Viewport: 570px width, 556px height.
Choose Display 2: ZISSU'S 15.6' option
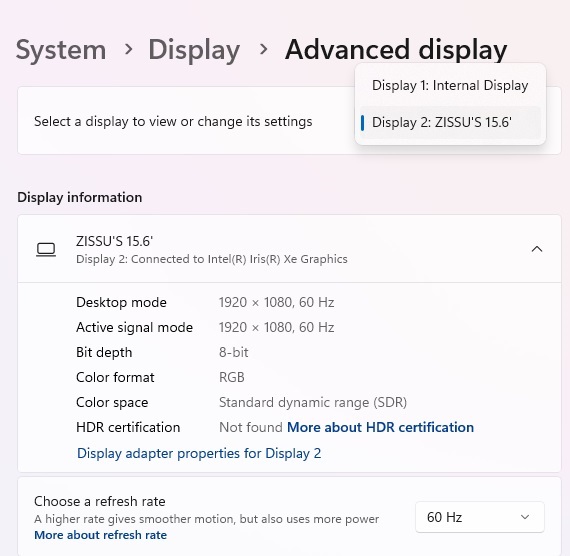click(450, 123)
